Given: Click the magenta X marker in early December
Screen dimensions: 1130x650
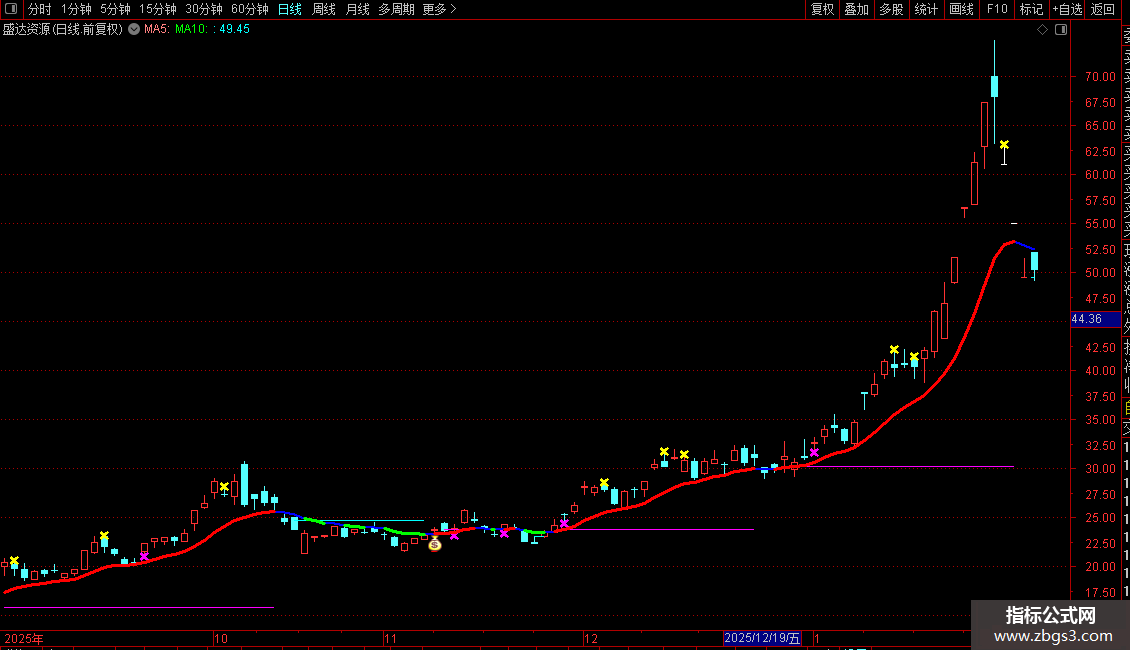Looking at the screenshot, I should click(564, 524).
